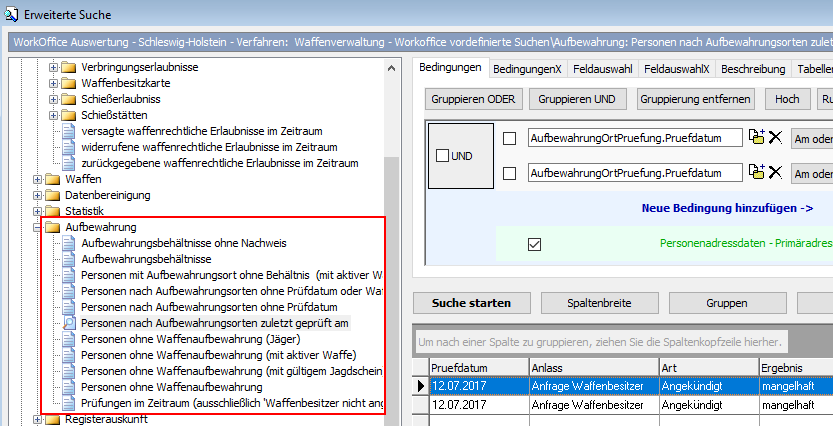Expand the Statistik tree node
This screenshot has height=426, width=833.
37,211
